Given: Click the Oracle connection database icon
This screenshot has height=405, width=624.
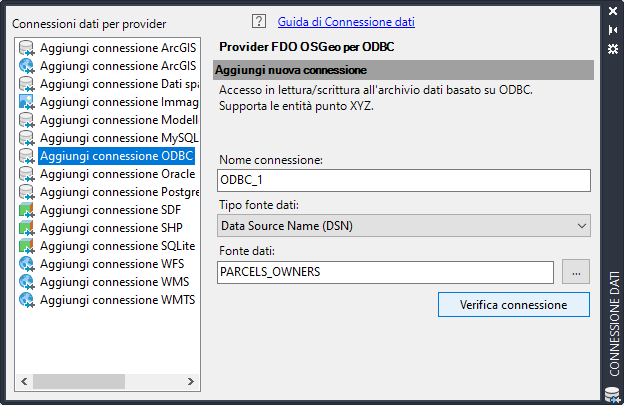Looking at the screenshot, I should [x=26, y=174].
